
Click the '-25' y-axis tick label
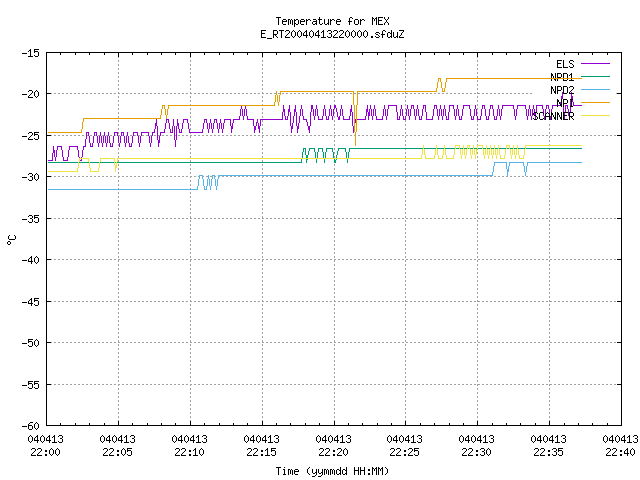31,136
